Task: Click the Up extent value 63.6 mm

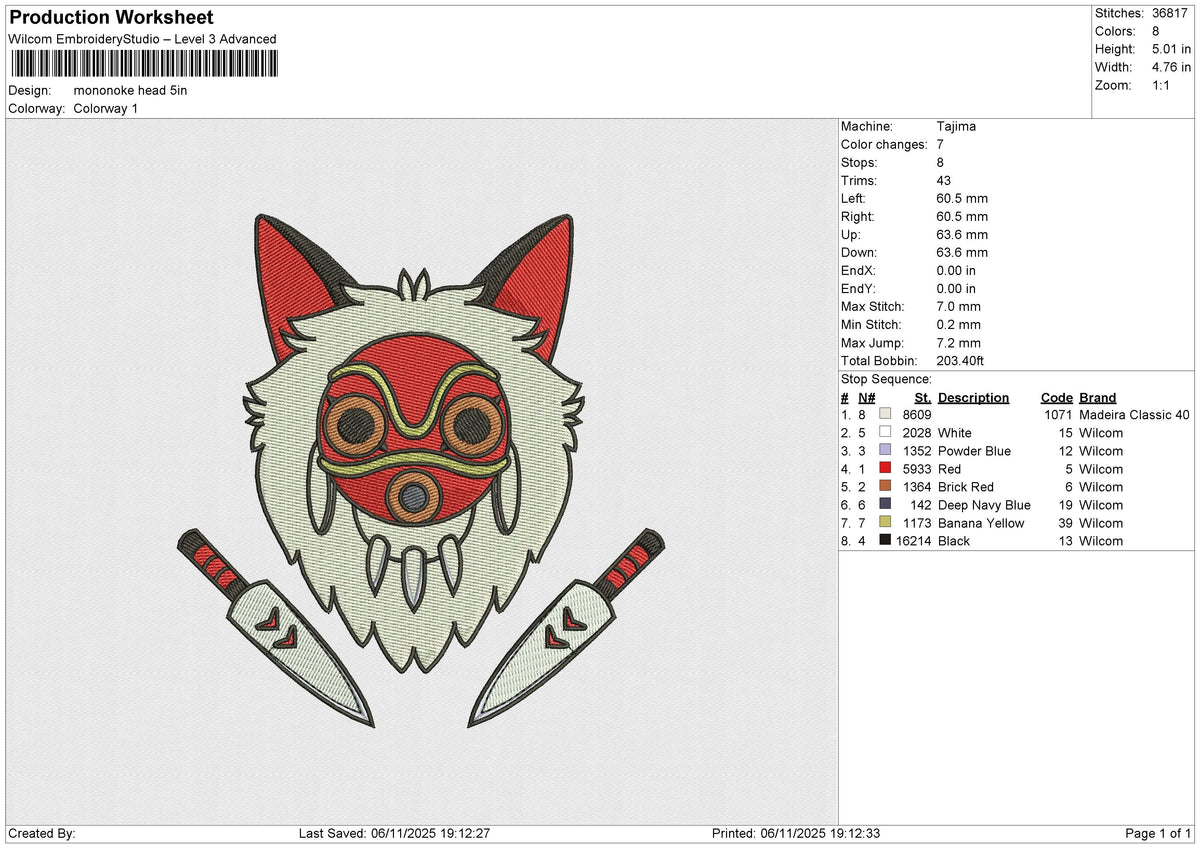Action: click(962, 235)
